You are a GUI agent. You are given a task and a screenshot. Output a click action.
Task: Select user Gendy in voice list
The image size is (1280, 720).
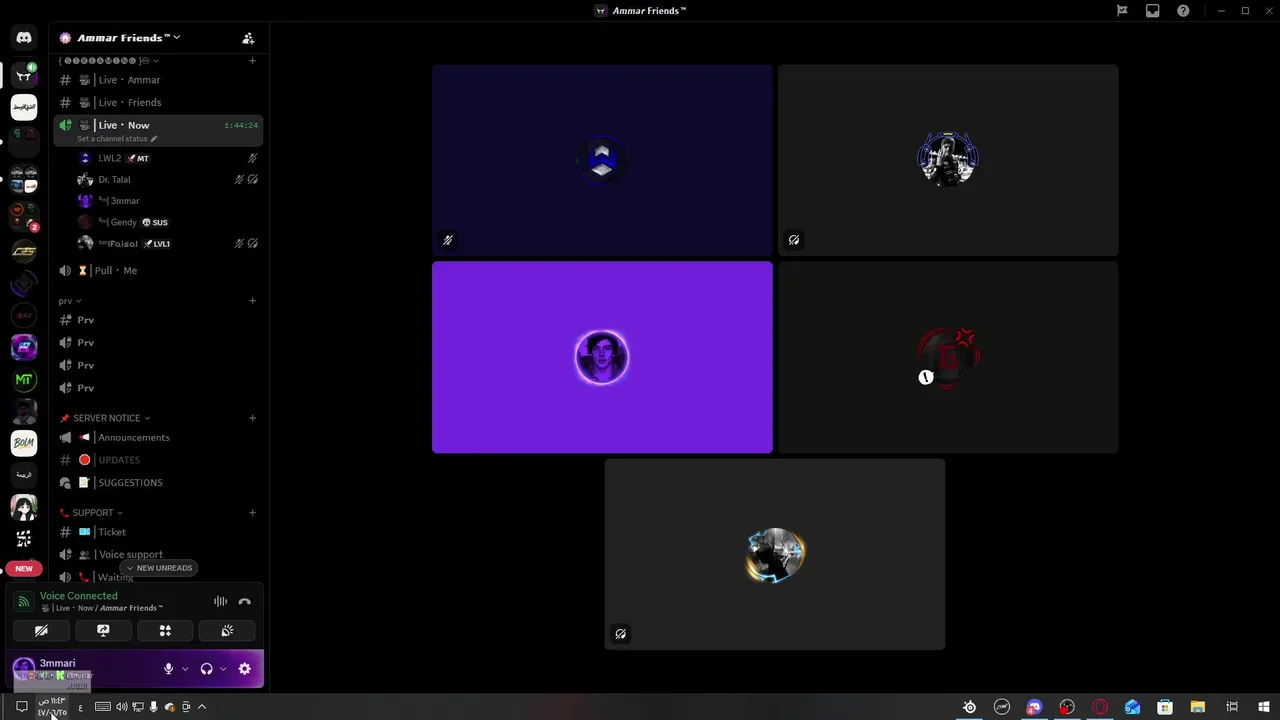tap(168, 222)
